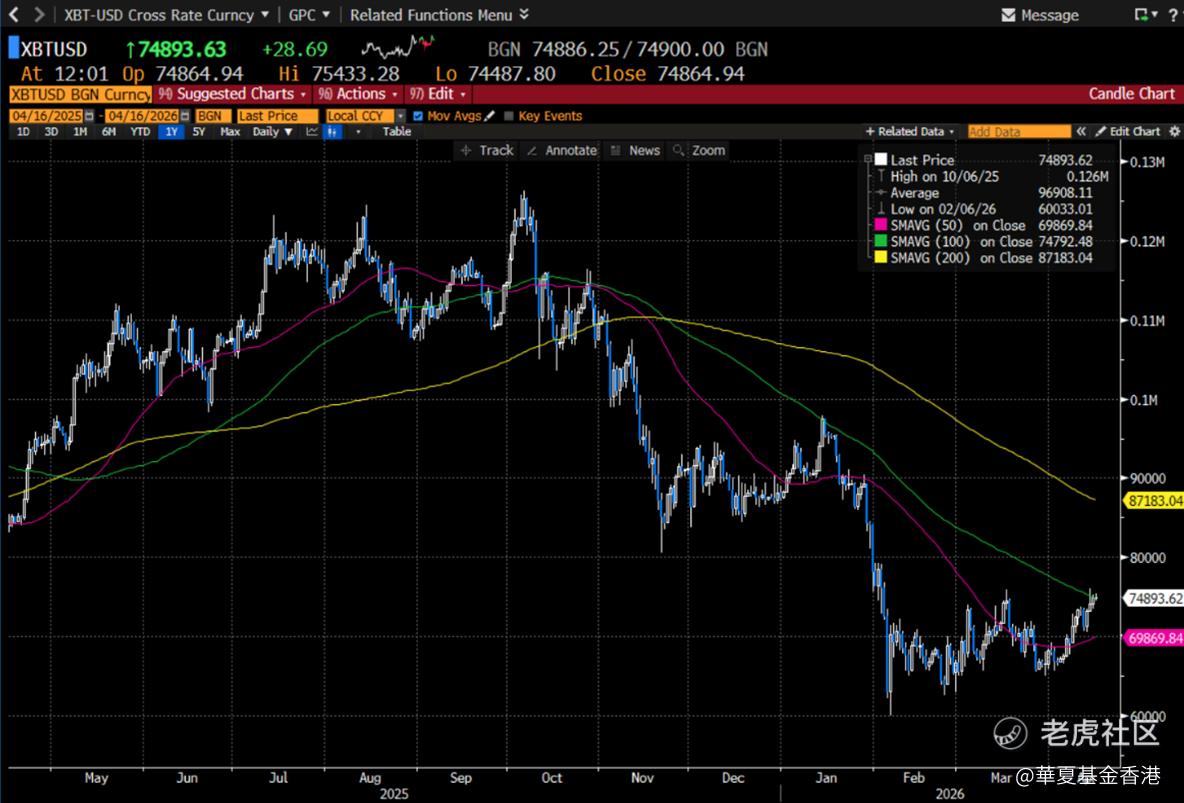Click the BGN source field
This screenshot has width=1184, height=803.
tap(213, 116)
